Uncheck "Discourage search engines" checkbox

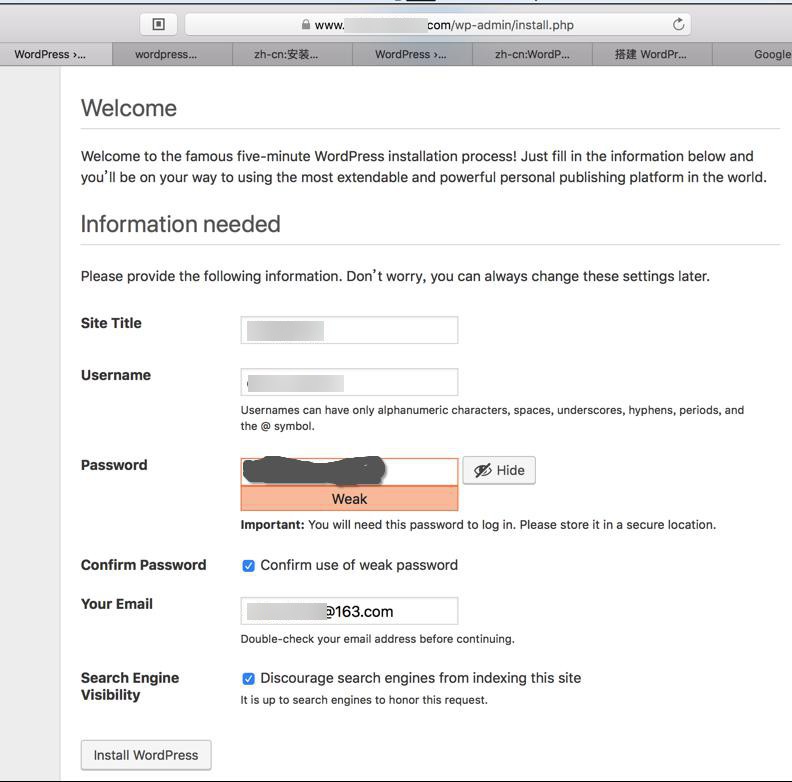[x=249, y=678]
